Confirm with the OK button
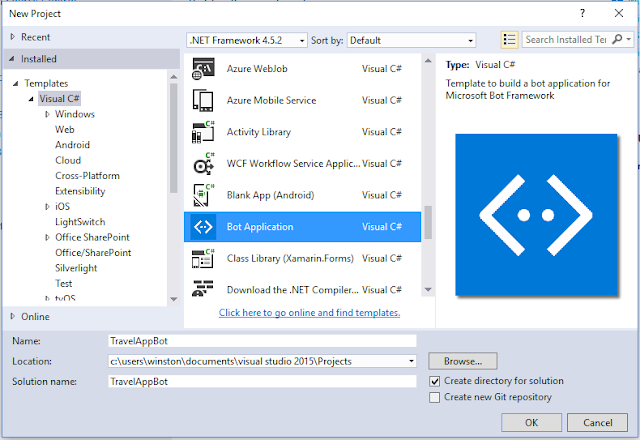640x440 pixels. [x=531, y=422]
